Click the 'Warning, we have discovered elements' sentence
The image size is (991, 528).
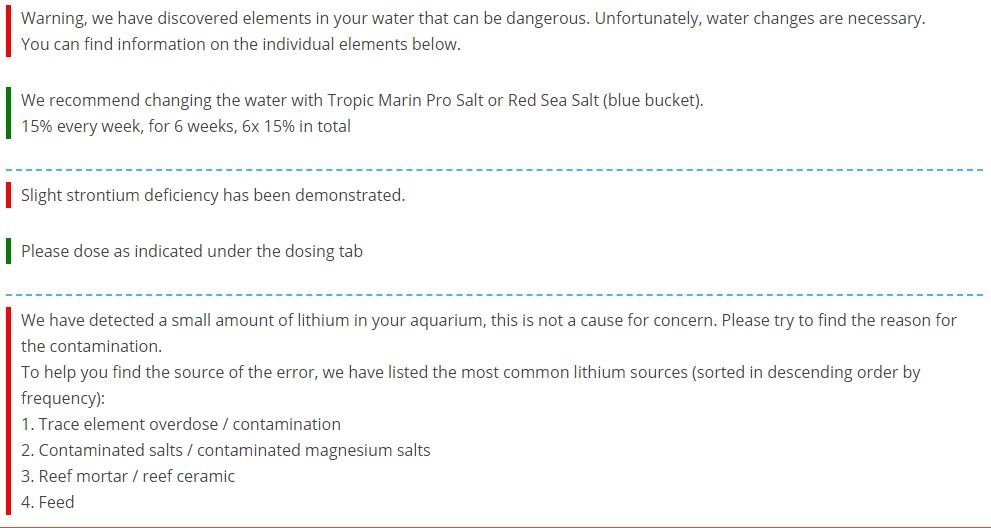(473, 18)
